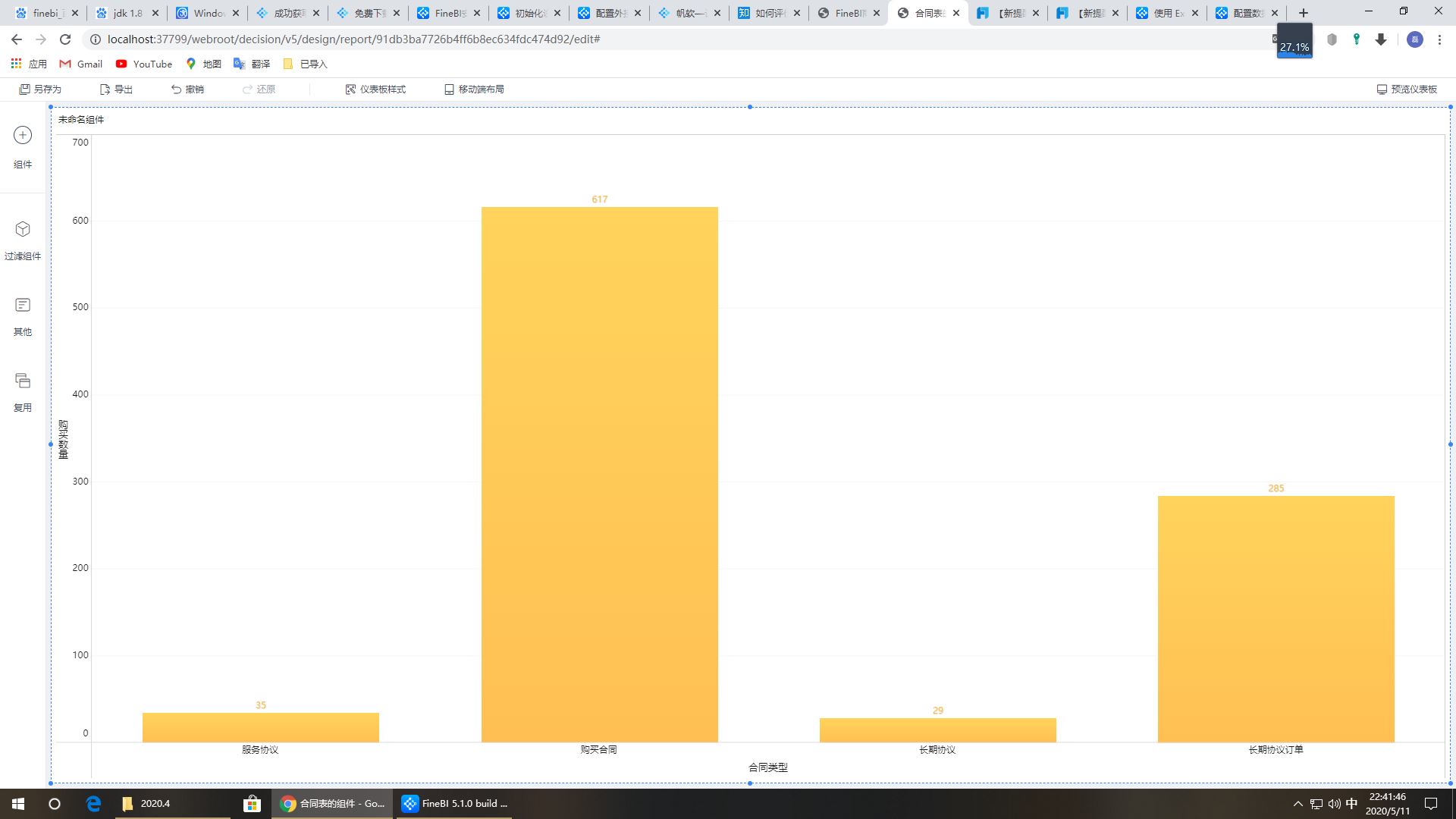This screenshot has width=1456, height=819.
Task: Click the 617 purchase contract bar
Action: pos(599,474)
